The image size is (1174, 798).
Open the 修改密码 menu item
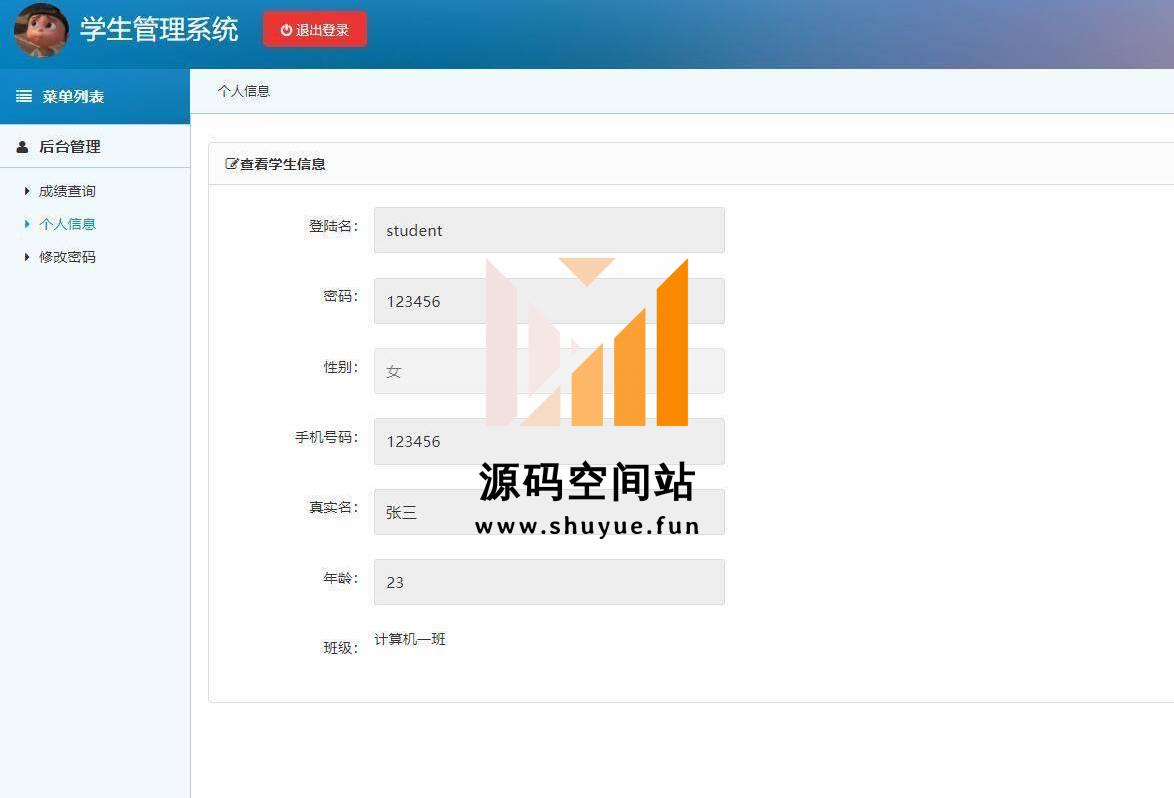pyautogui.click(x=67, y=257)
